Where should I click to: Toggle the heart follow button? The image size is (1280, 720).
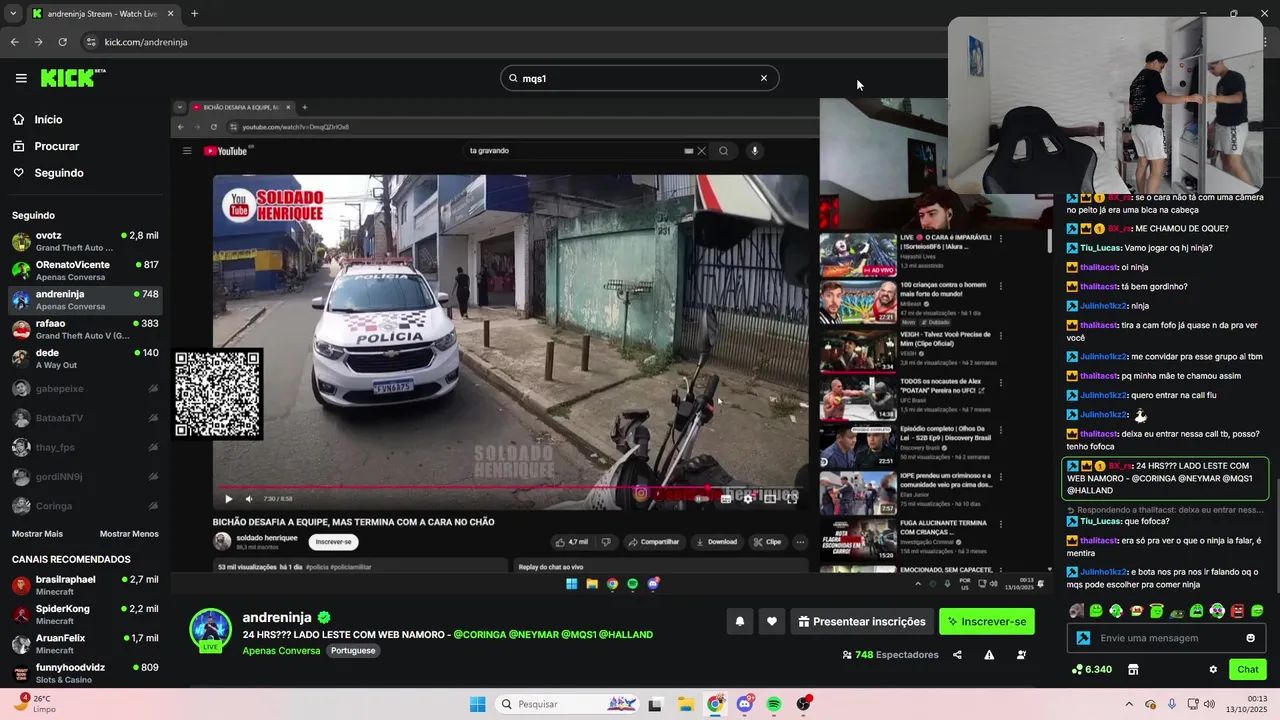click(771, 621)
